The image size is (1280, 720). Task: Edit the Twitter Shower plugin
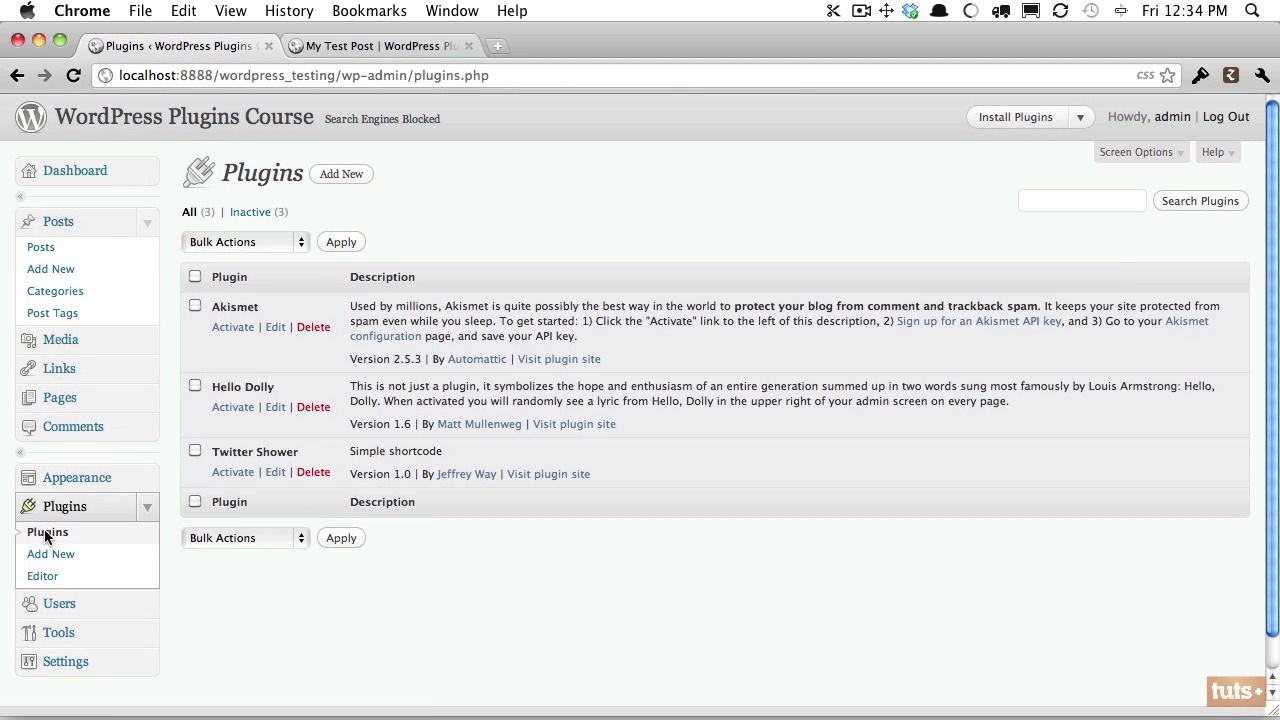point(275,472)
